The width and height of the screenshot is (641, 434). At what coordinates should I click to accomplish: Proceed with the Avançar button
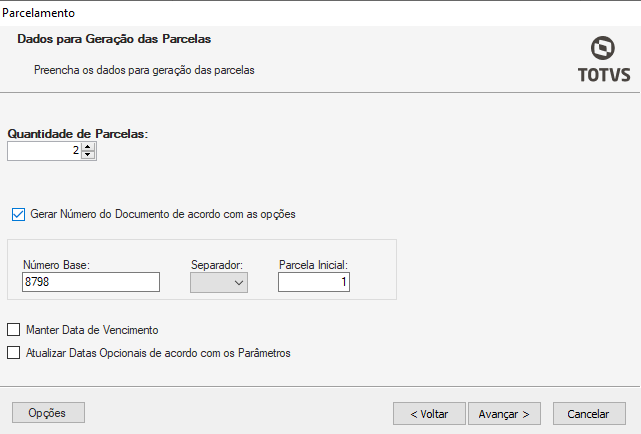pos(504,413)
